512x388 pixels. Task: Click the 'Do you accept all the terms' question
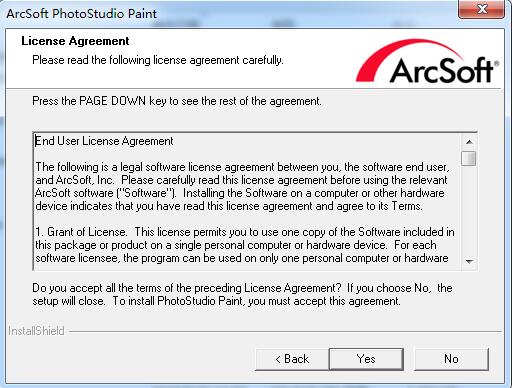(242, 294)
